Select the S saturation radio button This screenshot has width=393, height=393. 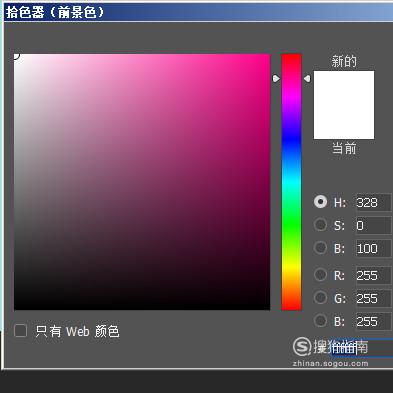tap(320, 225)
